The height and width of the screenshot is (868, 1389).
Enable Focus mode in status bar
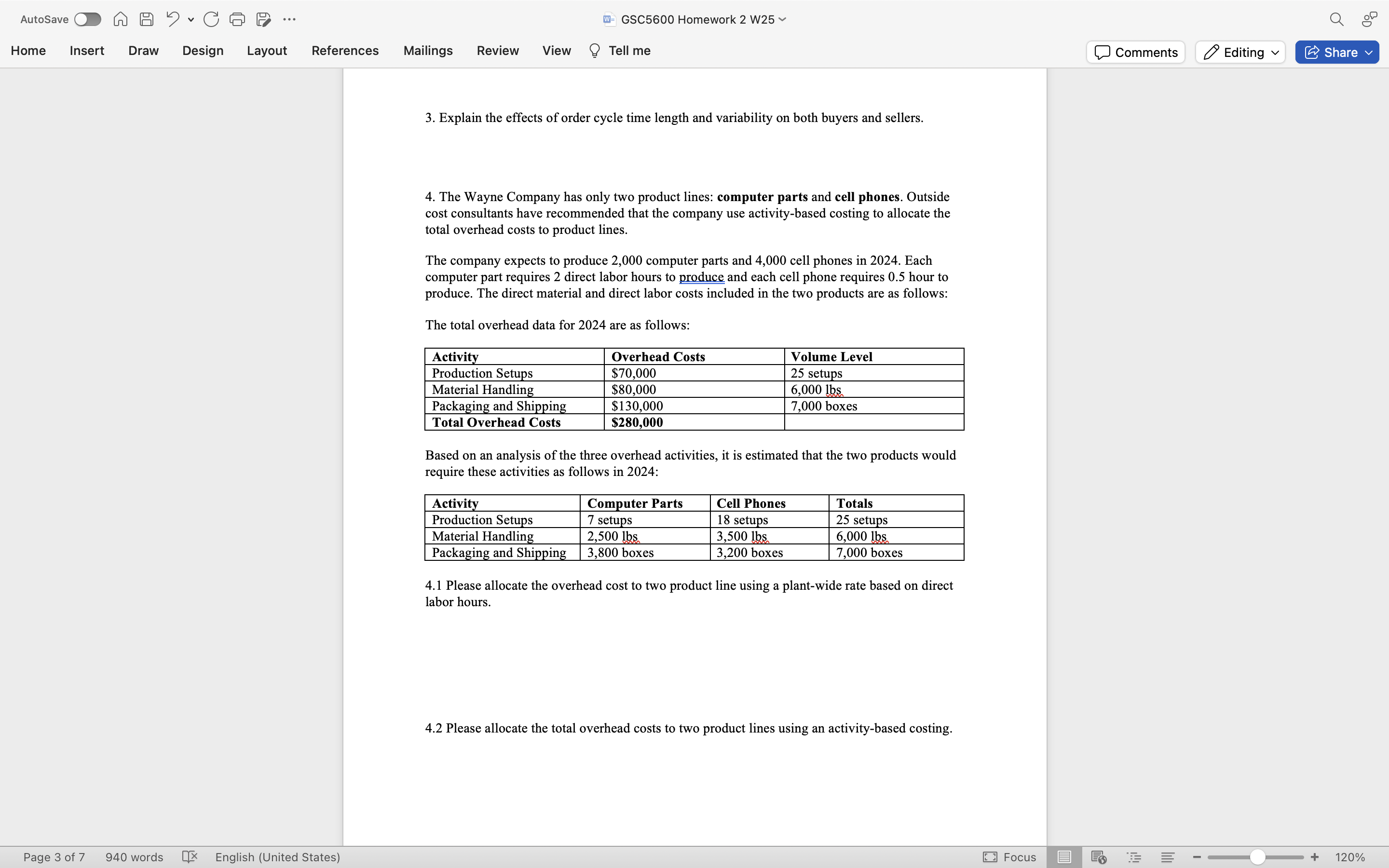point(1009,856)
